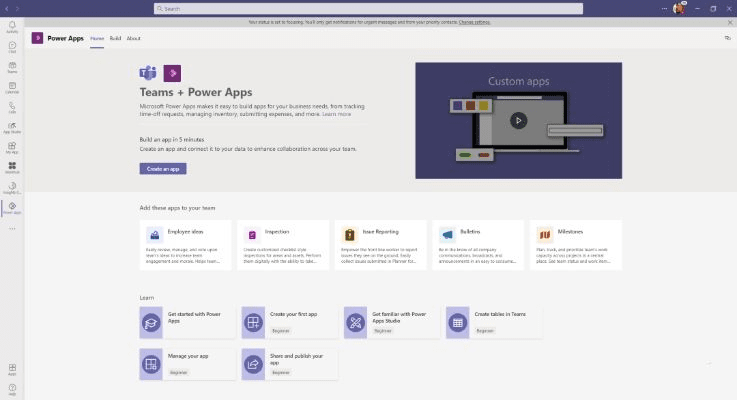Open the Apps store icon
737x400 pixels.
(x=12, y=369)
